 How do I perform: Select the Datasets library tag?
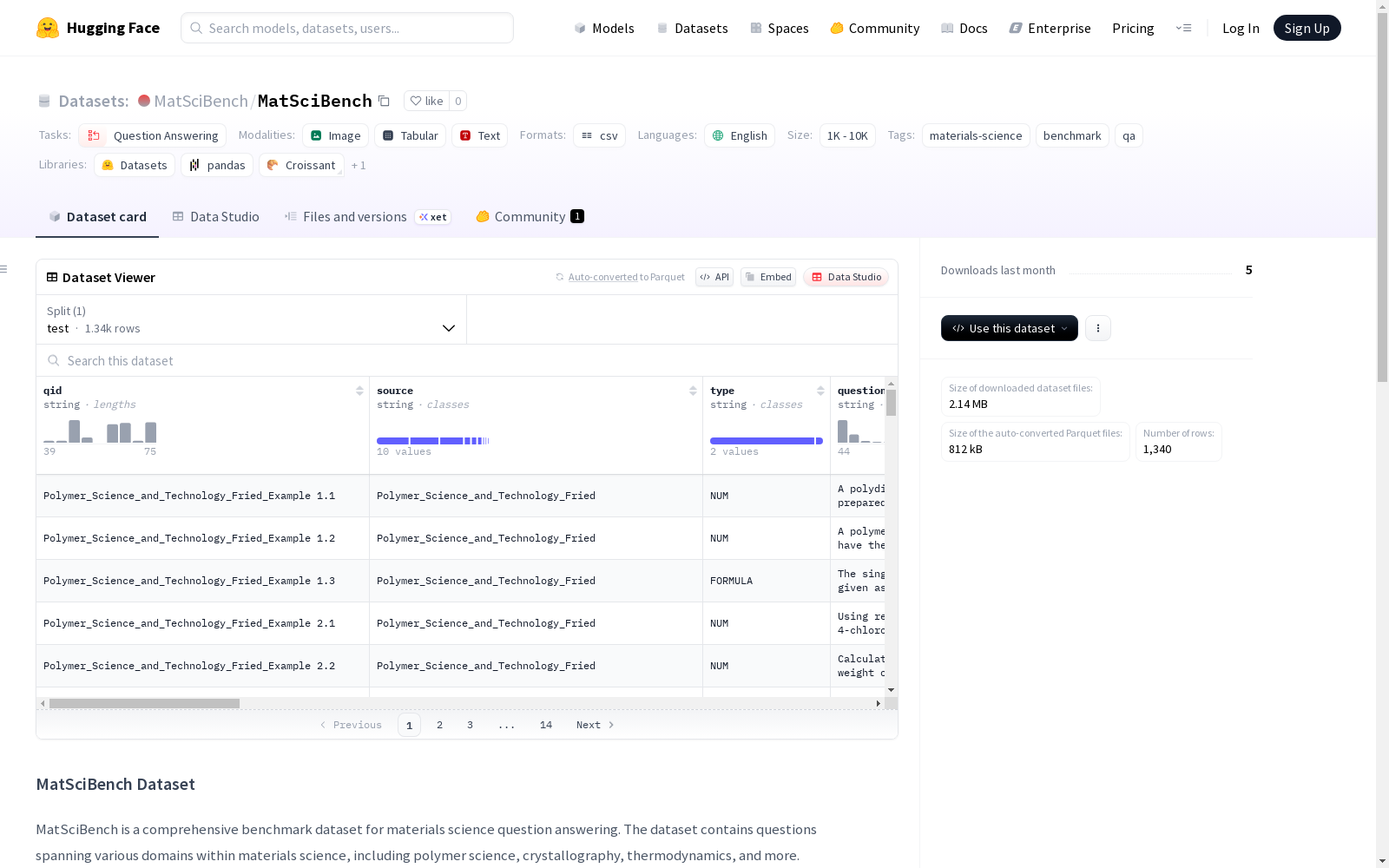[x=135, y=165]
